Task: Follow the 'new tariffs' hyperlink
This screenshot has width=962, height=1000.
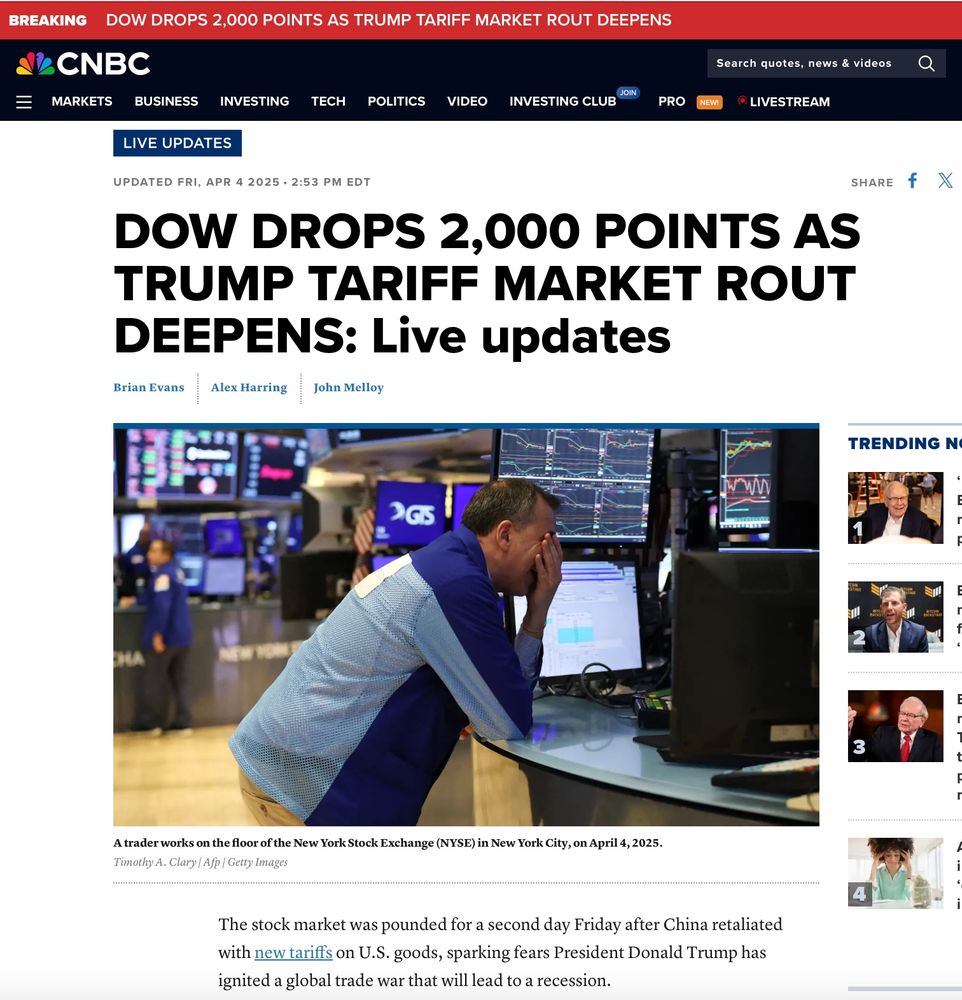Action: coord(293,952)
